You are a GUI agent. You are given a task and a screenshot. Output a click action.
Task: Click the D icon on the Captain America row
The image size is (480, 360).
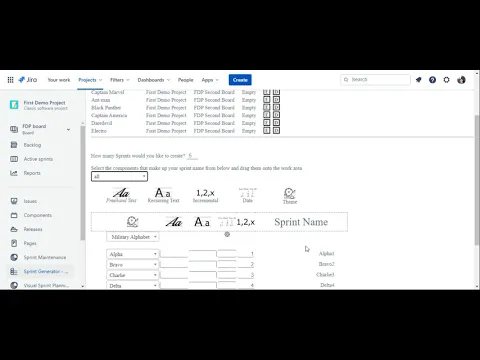(276, 115)
